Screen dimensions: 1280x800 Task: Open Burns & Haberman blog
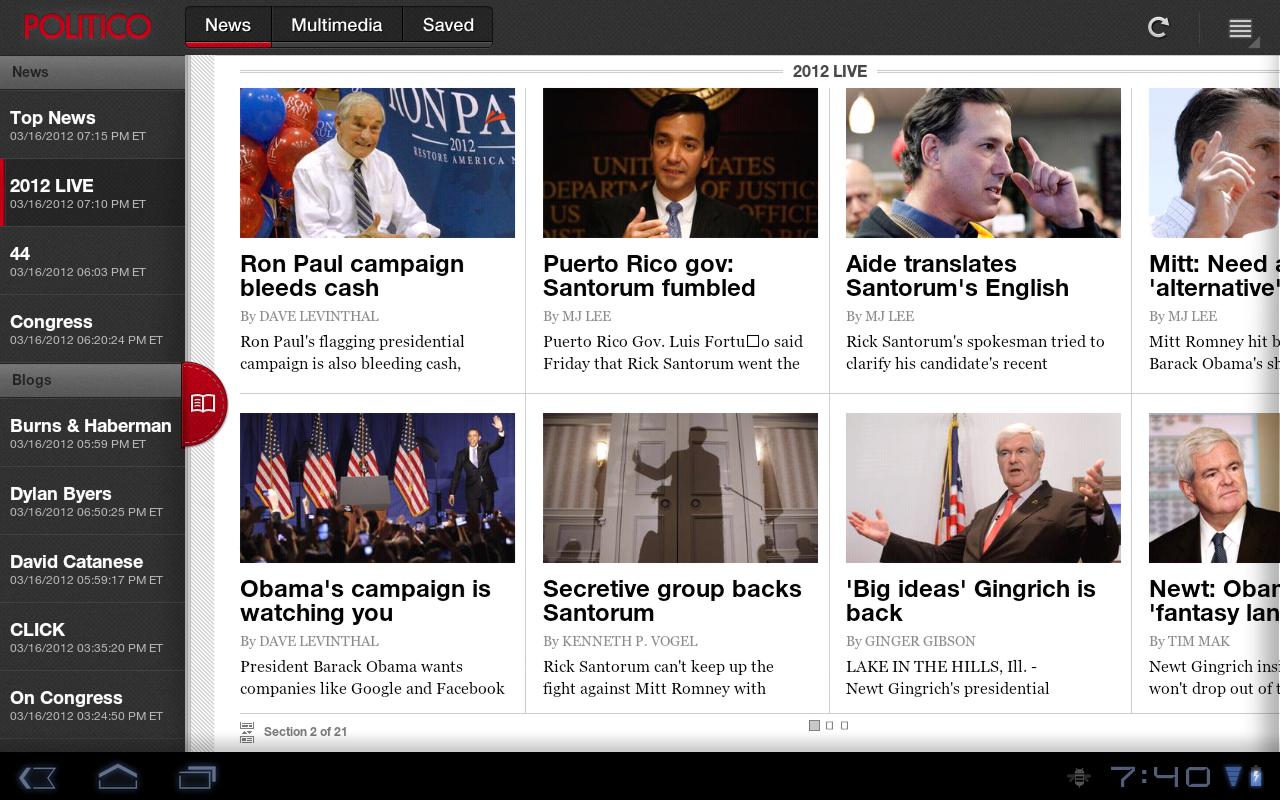coord(92,433)
